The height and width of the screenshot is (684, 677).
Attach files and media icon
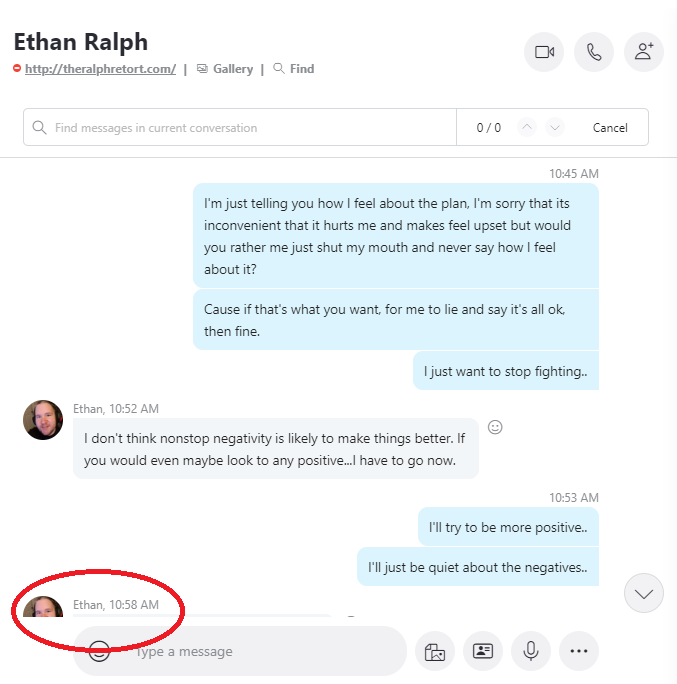coord(435,651)
